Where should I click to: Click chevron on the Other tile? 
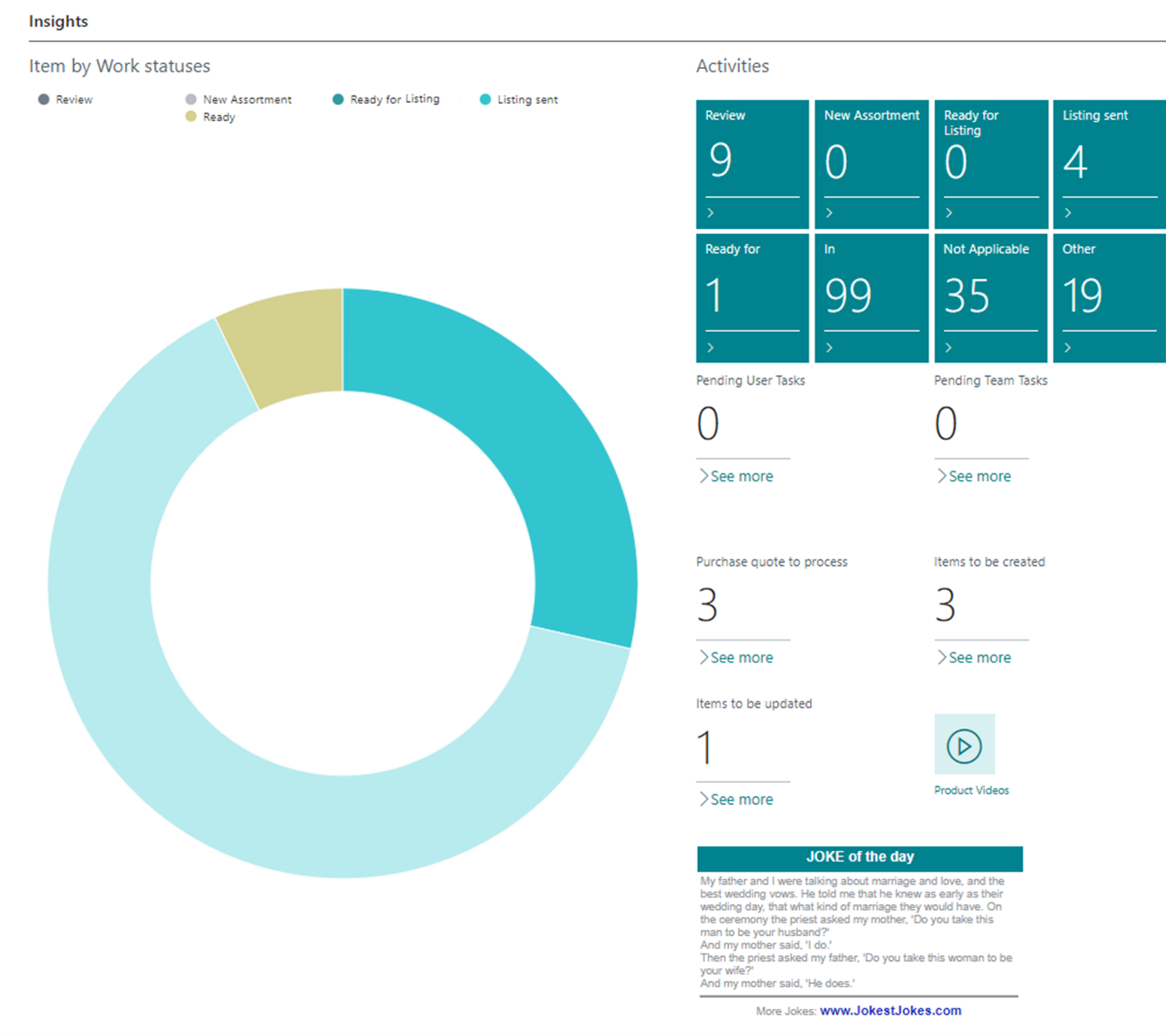pos(1068,348)
